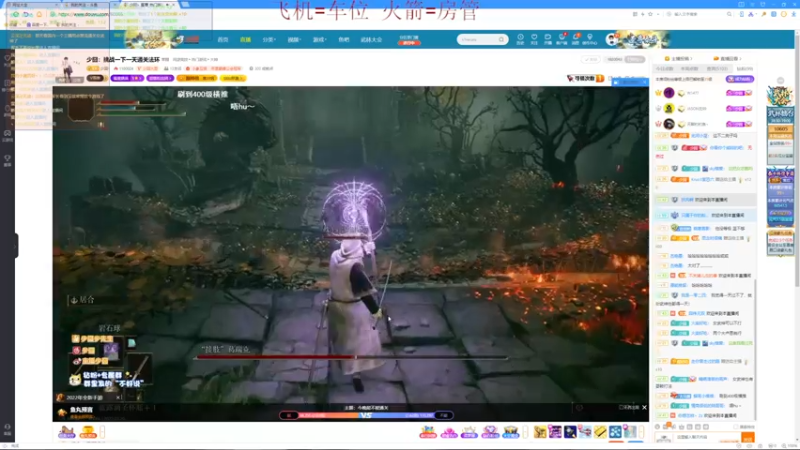Open the 直播回看 replay link above the chat

pos(727,59)
